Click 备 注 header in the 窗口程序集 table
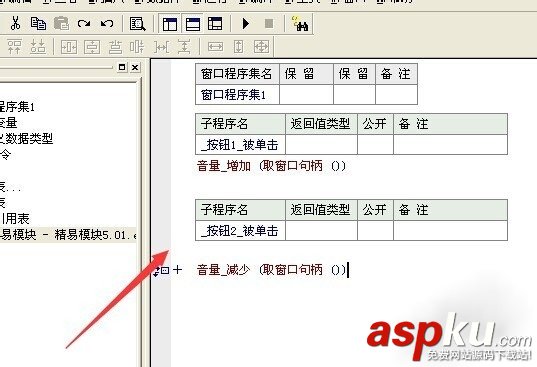 click(x=396, y=74)
